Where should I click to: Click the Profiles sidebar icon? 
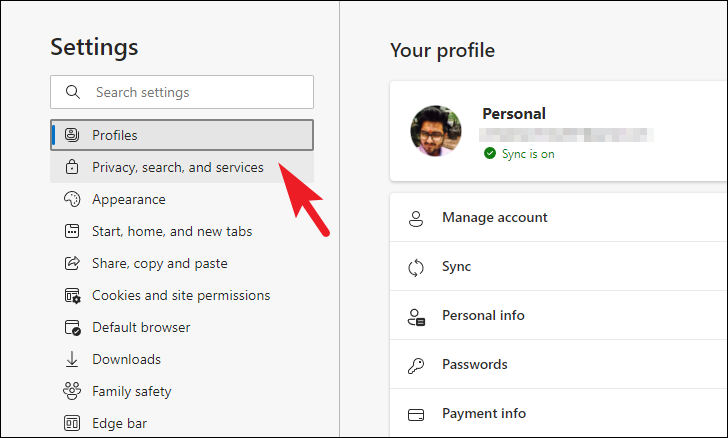72,135
